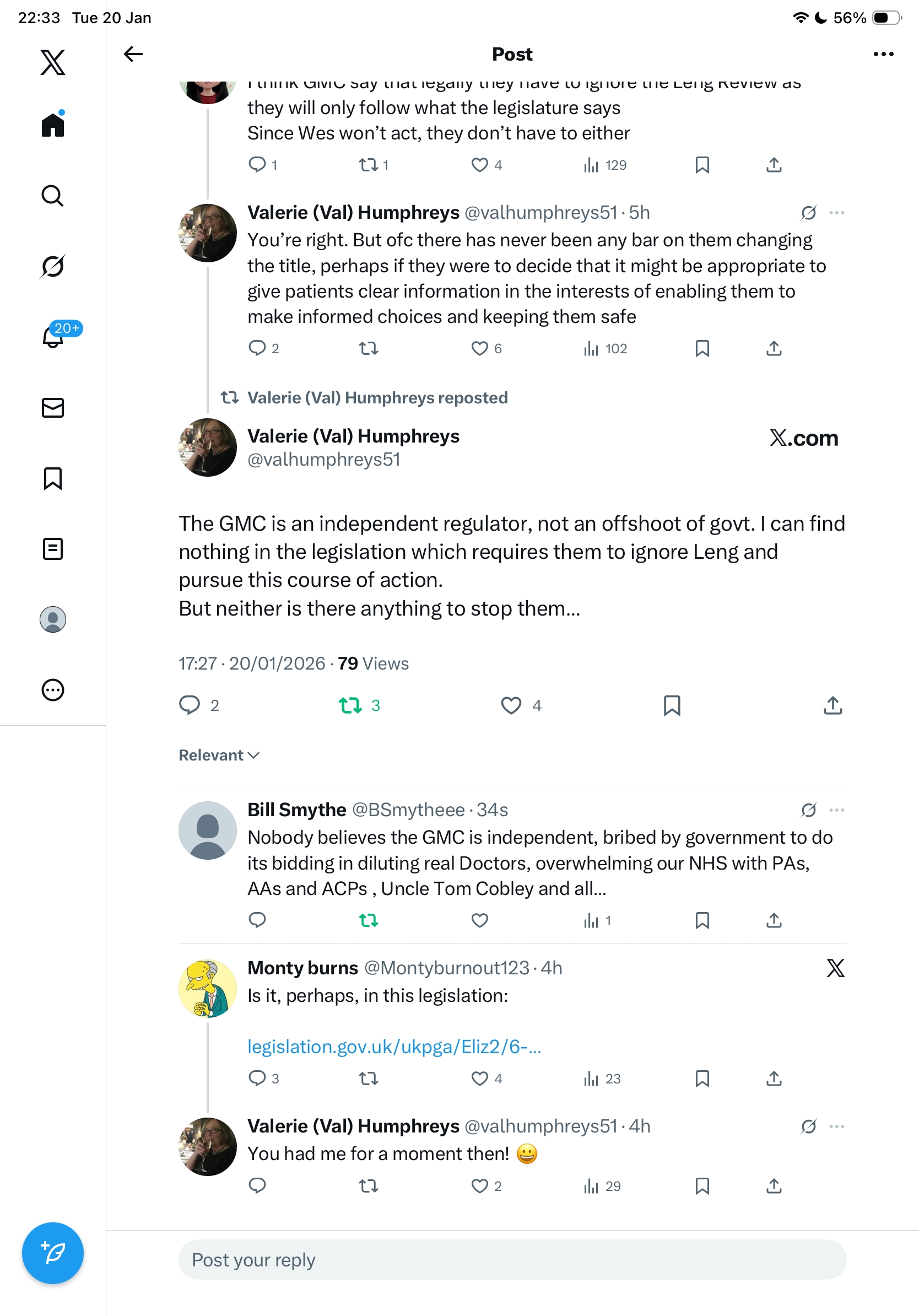Screen dimensions: 919x1316
Task: Open the legislation.gov.uk link
Action: pos(394,1047)
